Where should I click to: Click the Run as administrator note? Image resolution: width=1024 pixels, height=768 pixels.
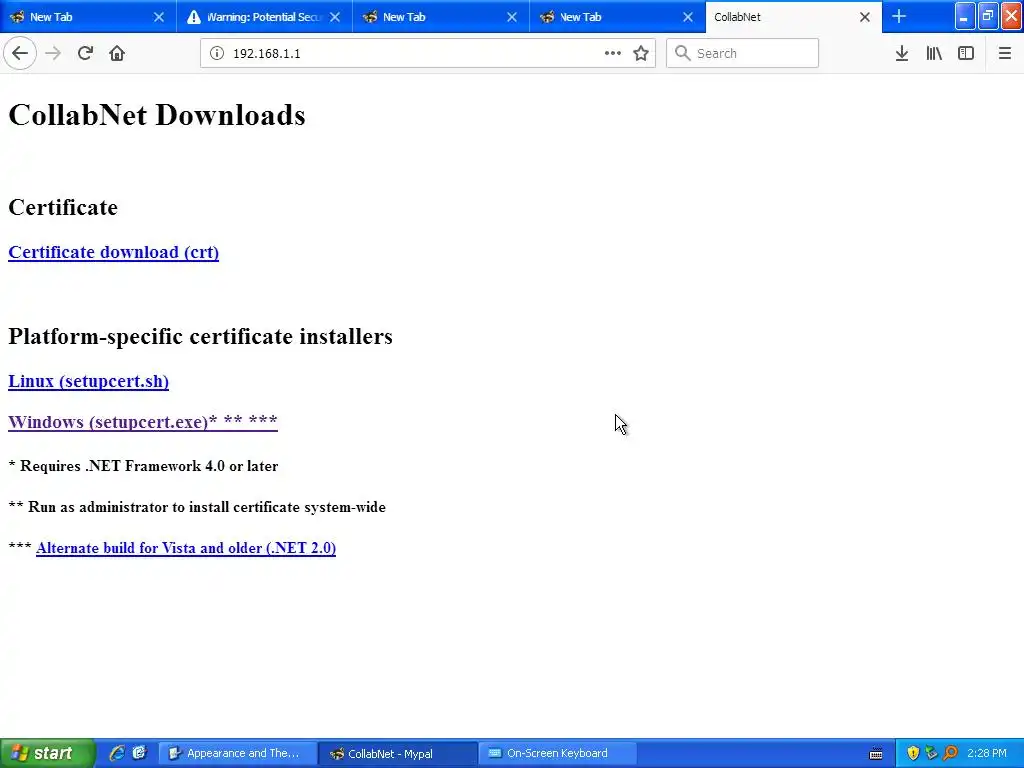(197, 507)
